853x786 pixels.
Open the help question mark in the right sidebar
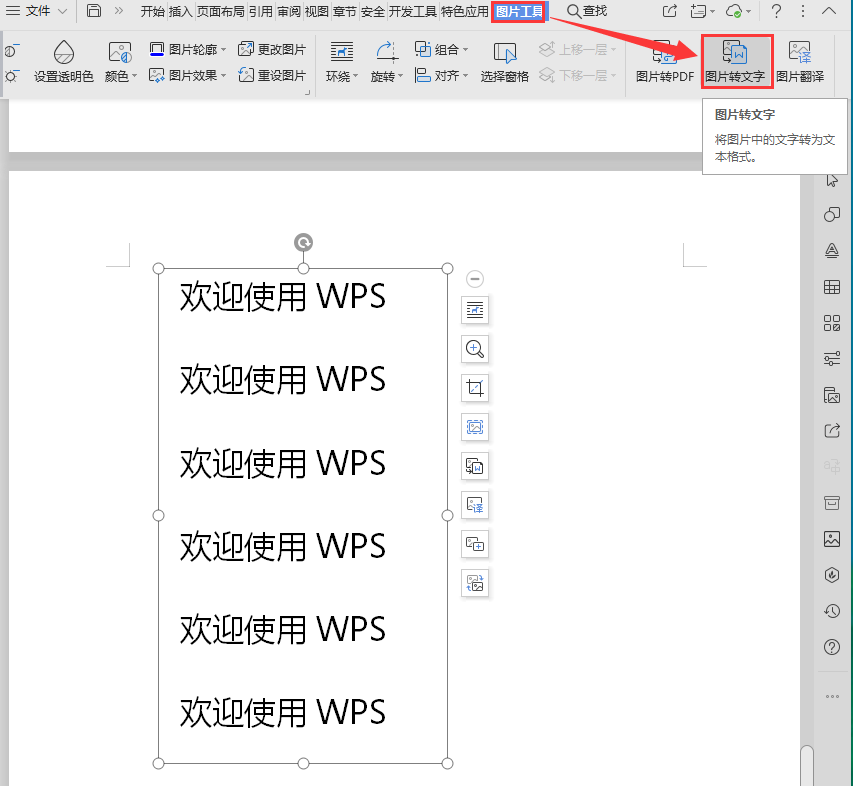pyautogui.click(x=831, y=647)
